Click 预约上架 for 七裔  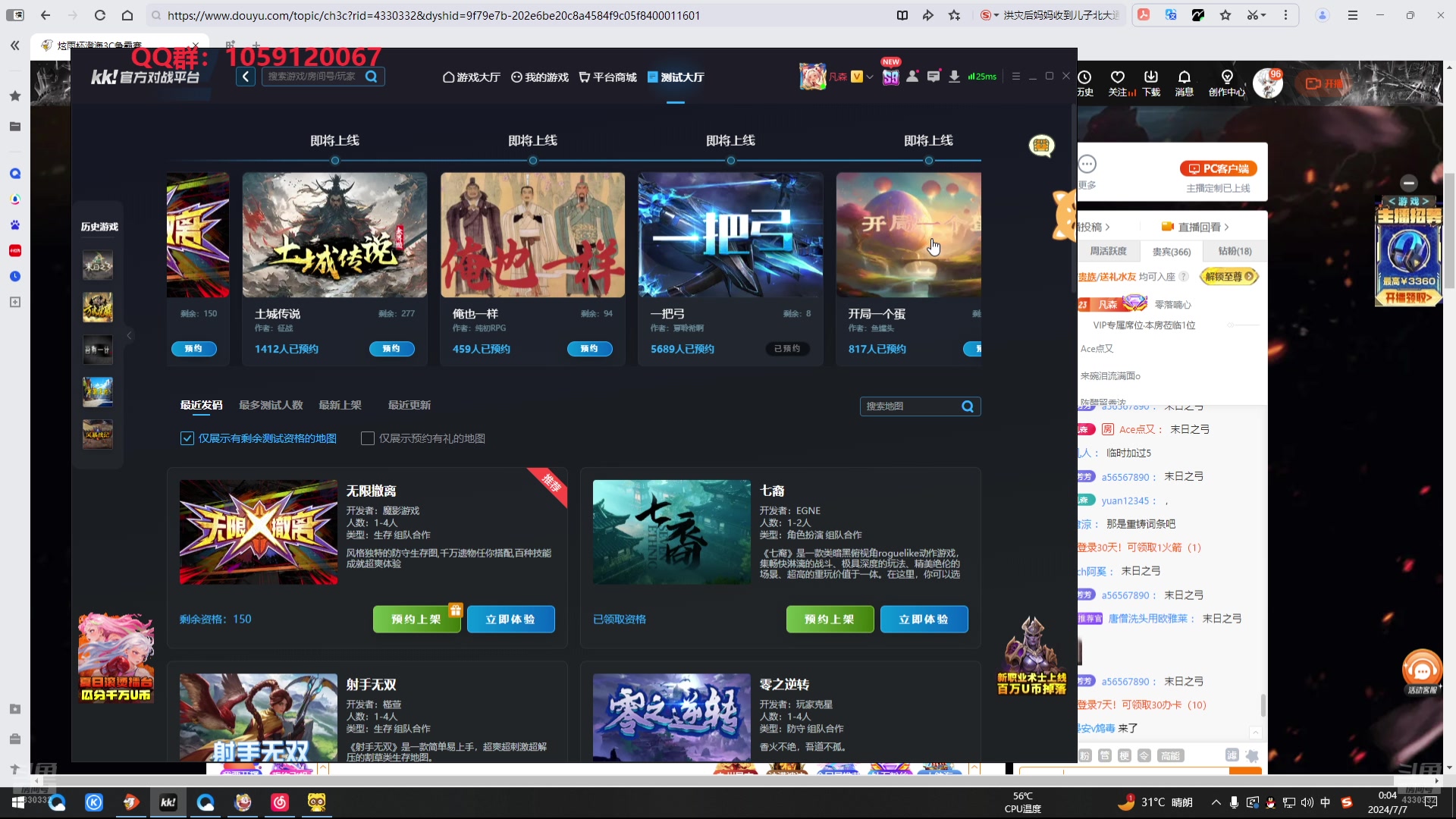(x=830, y=620)
